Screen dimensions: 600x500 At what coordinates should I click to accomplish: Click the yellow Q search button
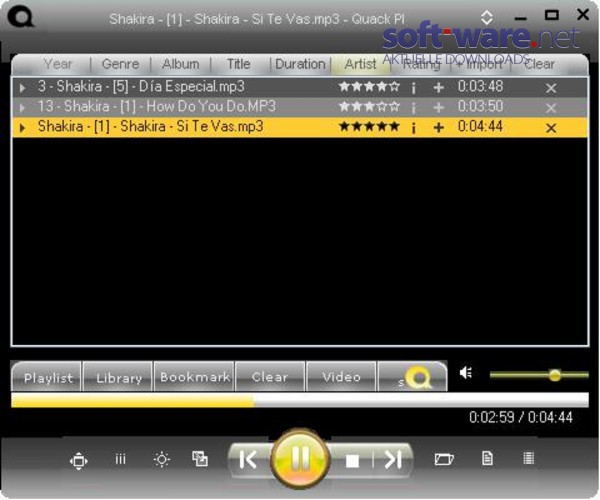coord(413,376)
